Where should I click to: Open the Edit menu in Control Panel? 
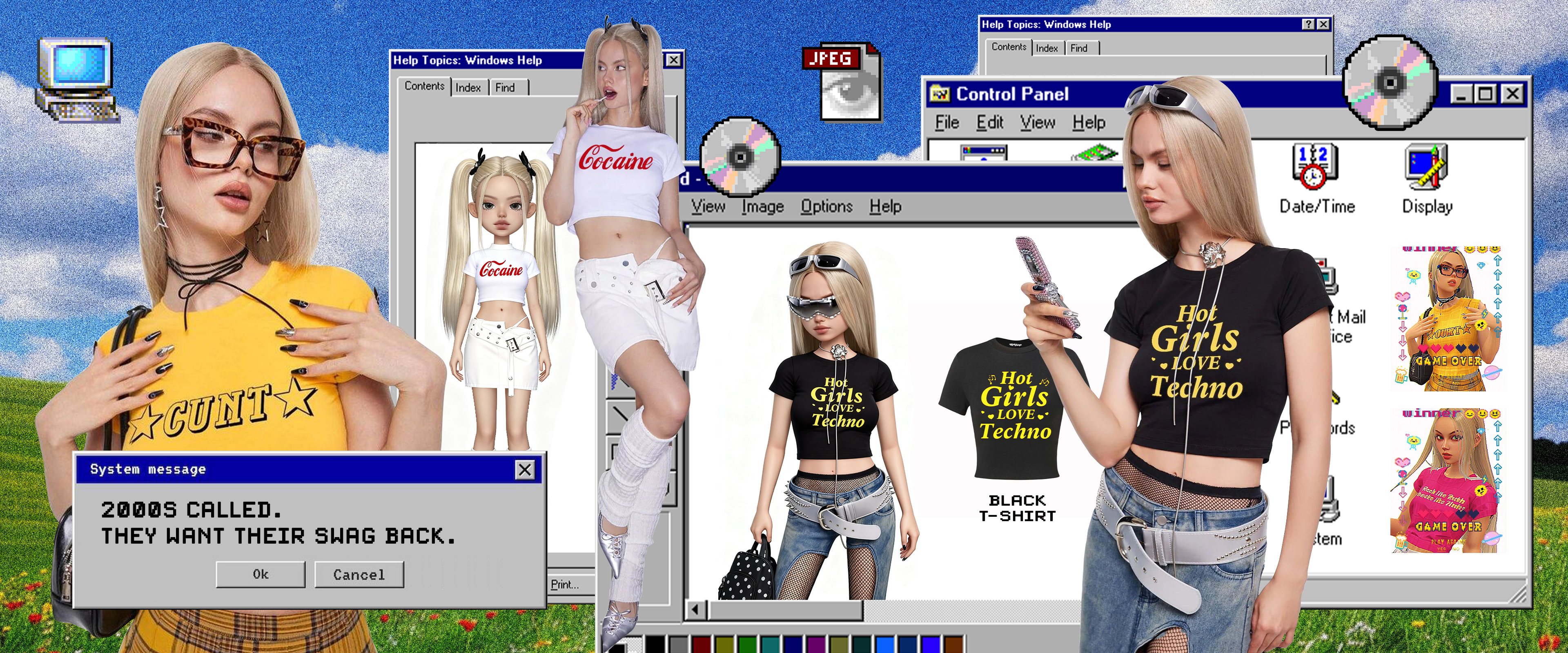tap(990, 123)
